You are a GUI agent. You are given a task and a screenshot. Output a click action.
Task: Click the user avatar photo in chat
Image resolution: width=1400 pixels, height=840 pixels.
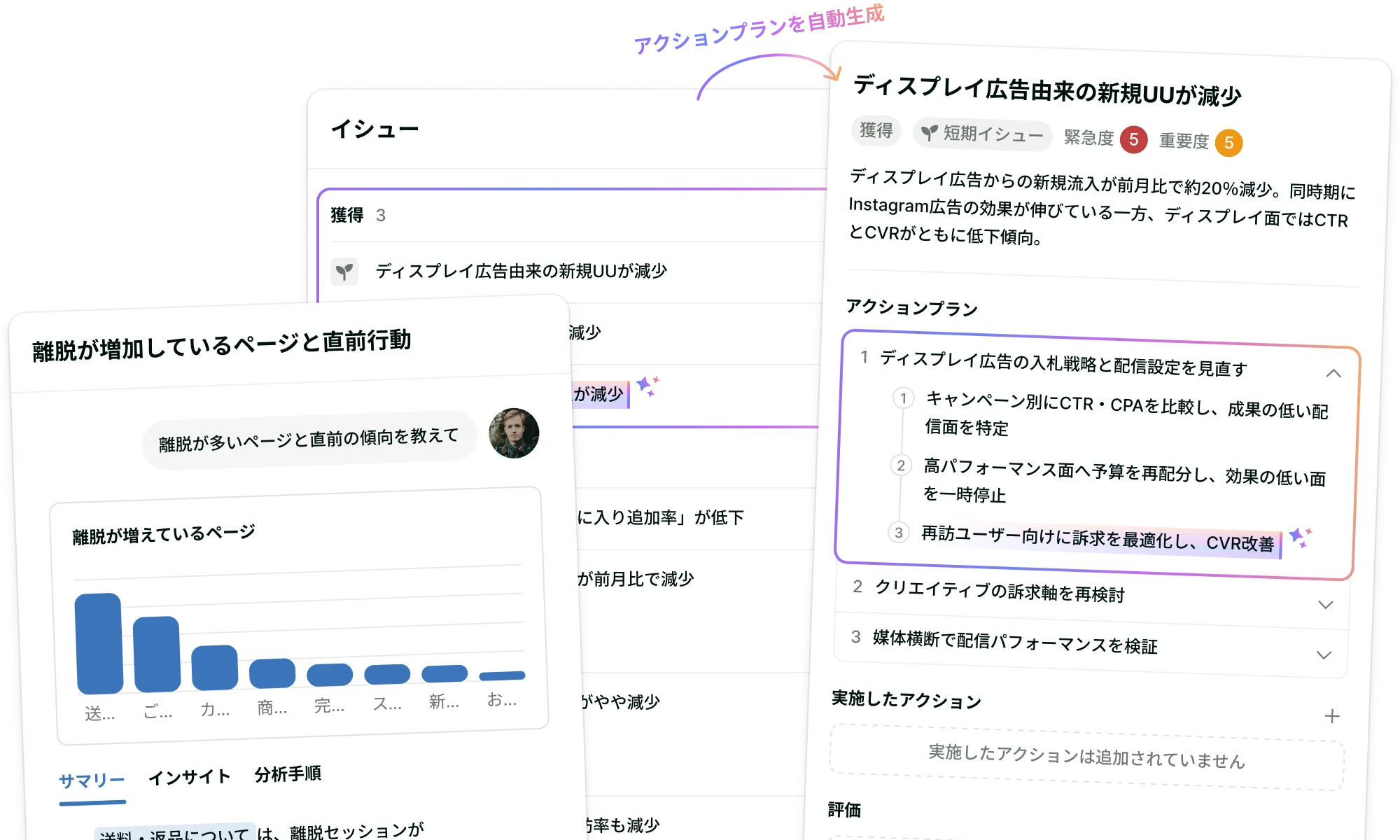click(x=514, y=433)
